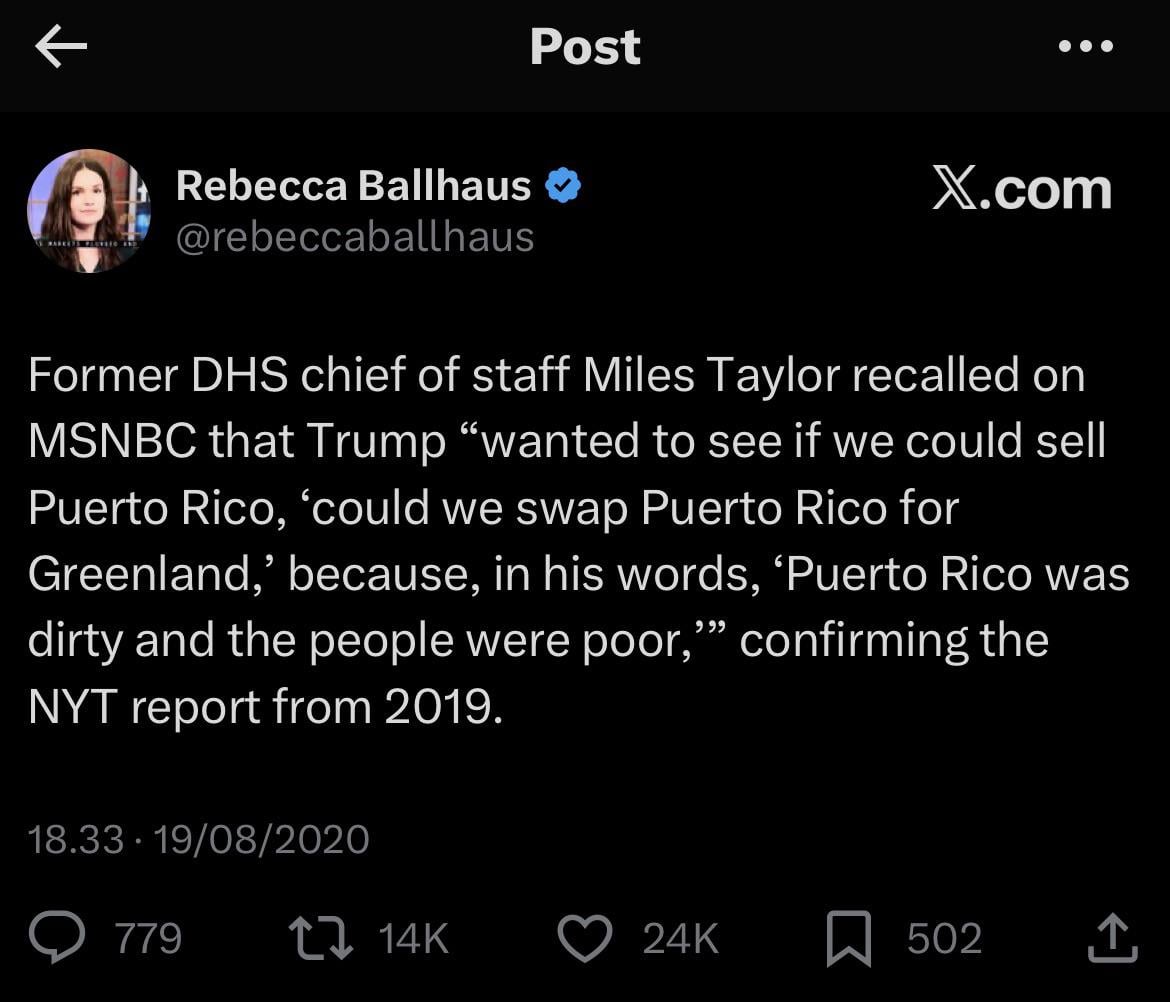Image resolution: width=1170 pixels, height=1002 pixels.
Task: Click the X.com watermark logo
Action: tap(1021, 188)
